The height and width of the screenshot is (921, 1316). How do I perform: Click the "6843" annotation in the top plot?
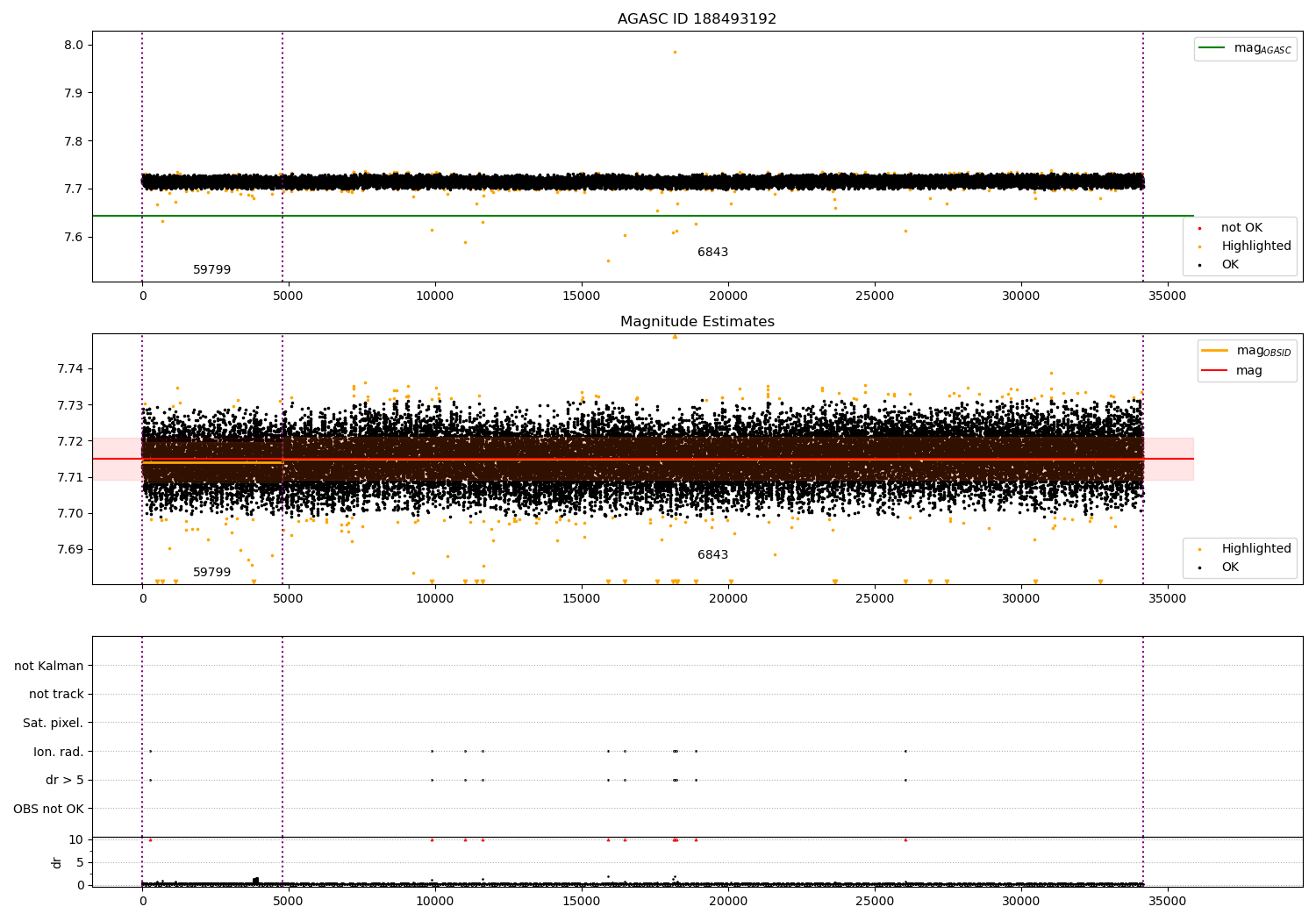point(712,253)
